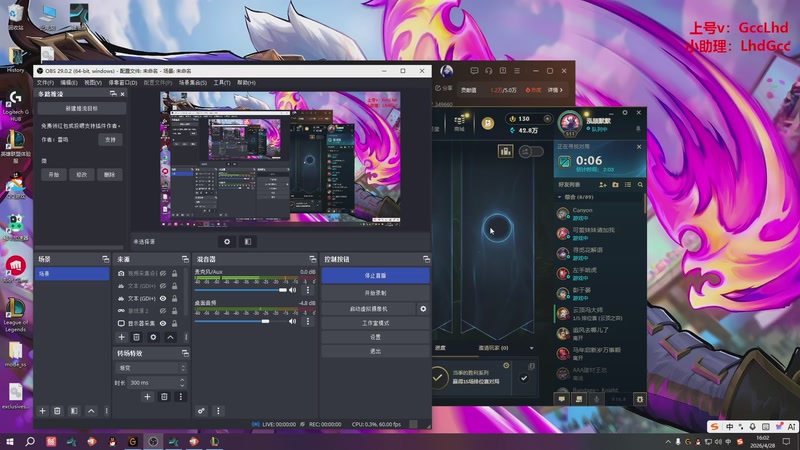Collapse the 综合 (8/89) friends group

point(560,197)
